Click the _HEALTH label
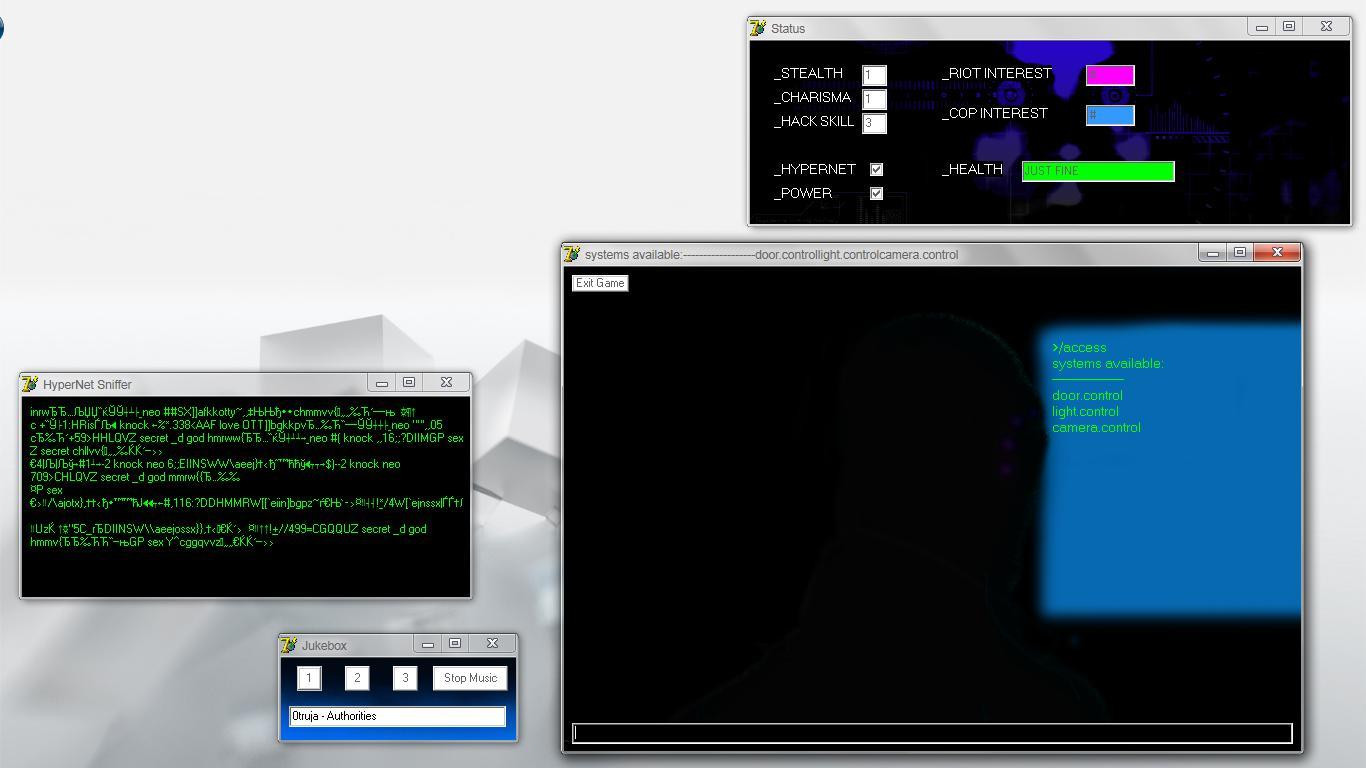 (973, 169)
